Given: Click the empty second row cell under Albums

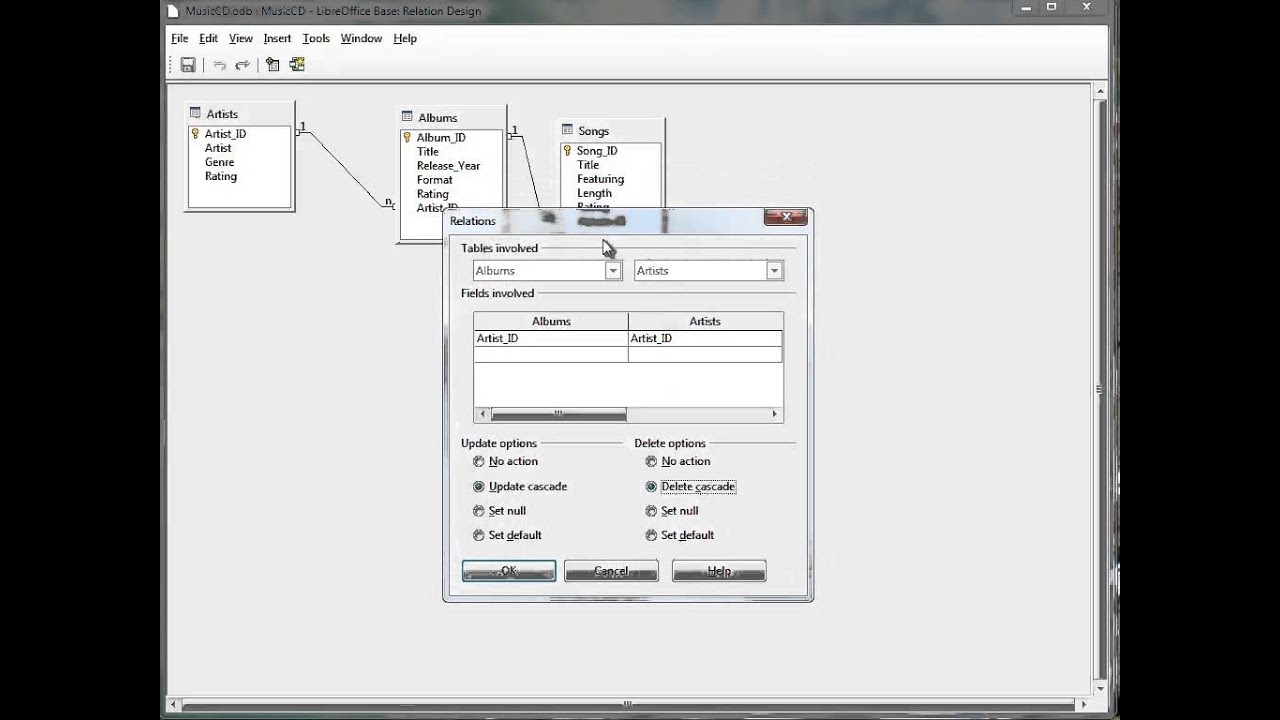Looking at the screenshot, I should (551, 354).
